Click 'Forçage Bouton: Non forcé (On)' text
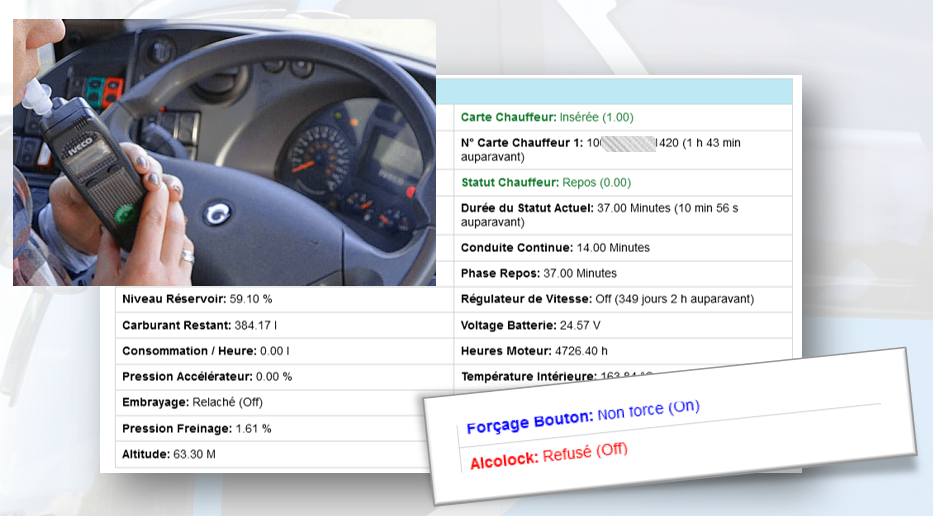933x516 pixels. [583, 416]
